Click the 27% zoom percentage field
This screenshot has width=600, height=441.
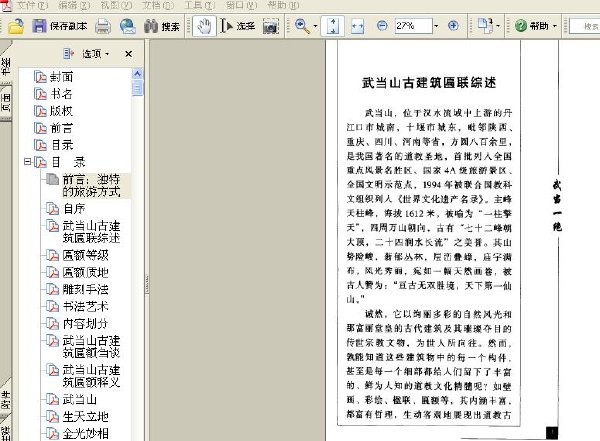coord(414,26)
